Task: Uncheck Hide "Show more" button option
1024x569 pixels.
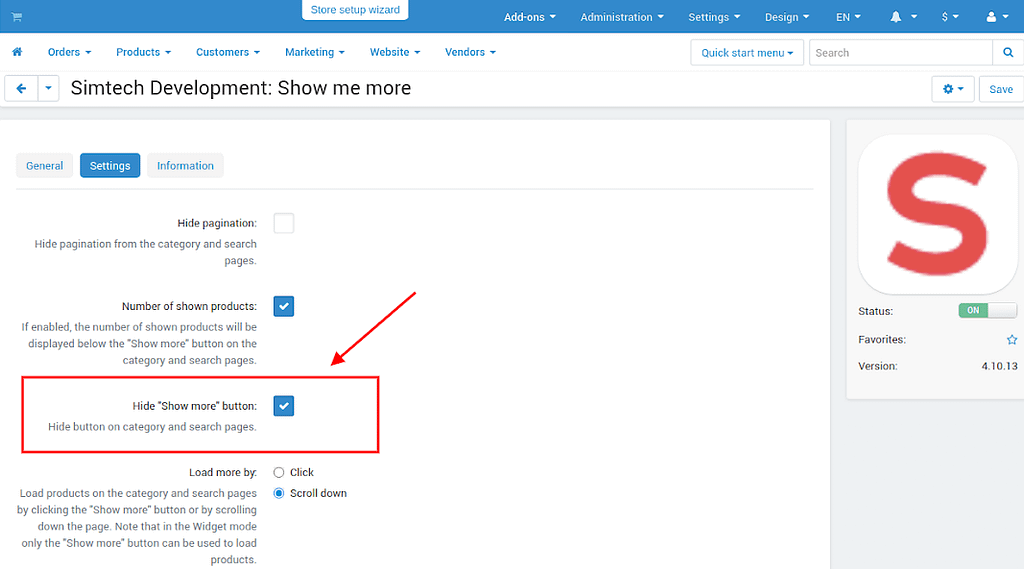Action: coord(283,406)
